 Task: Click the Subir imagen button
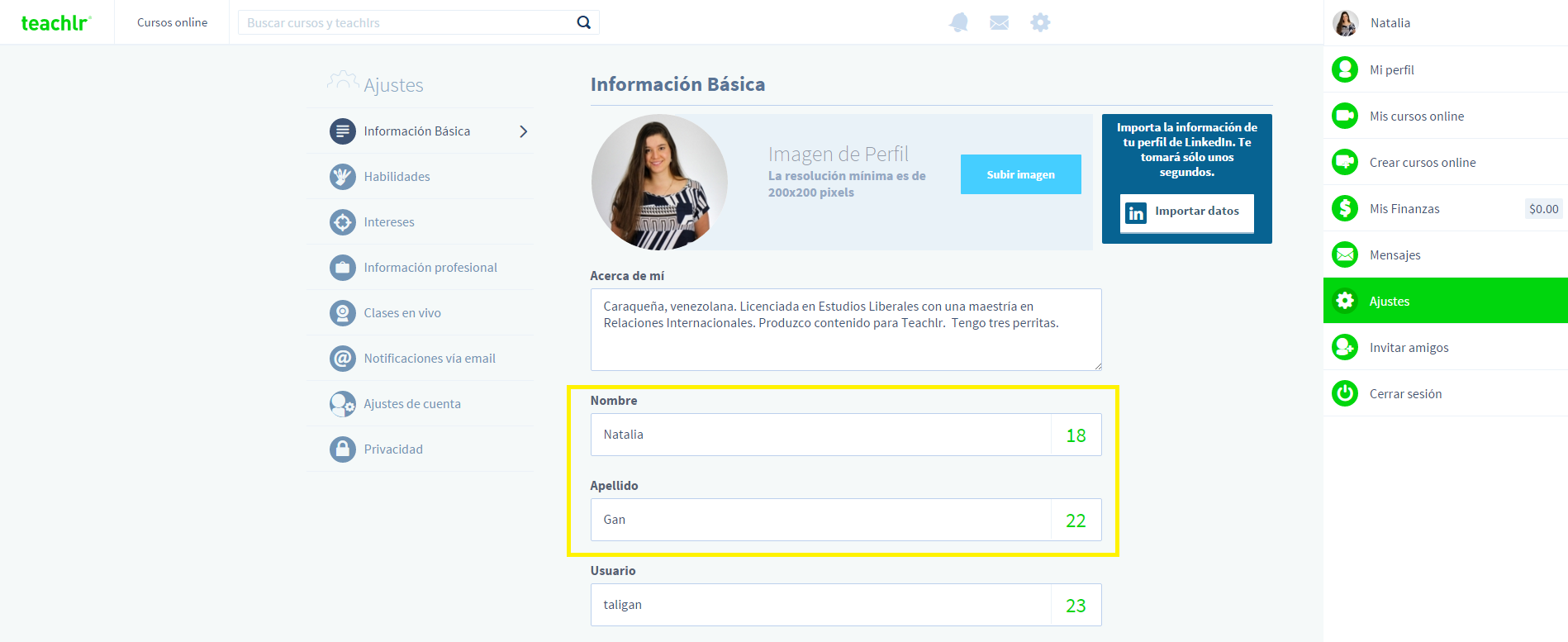click(x=1020, y=174)
